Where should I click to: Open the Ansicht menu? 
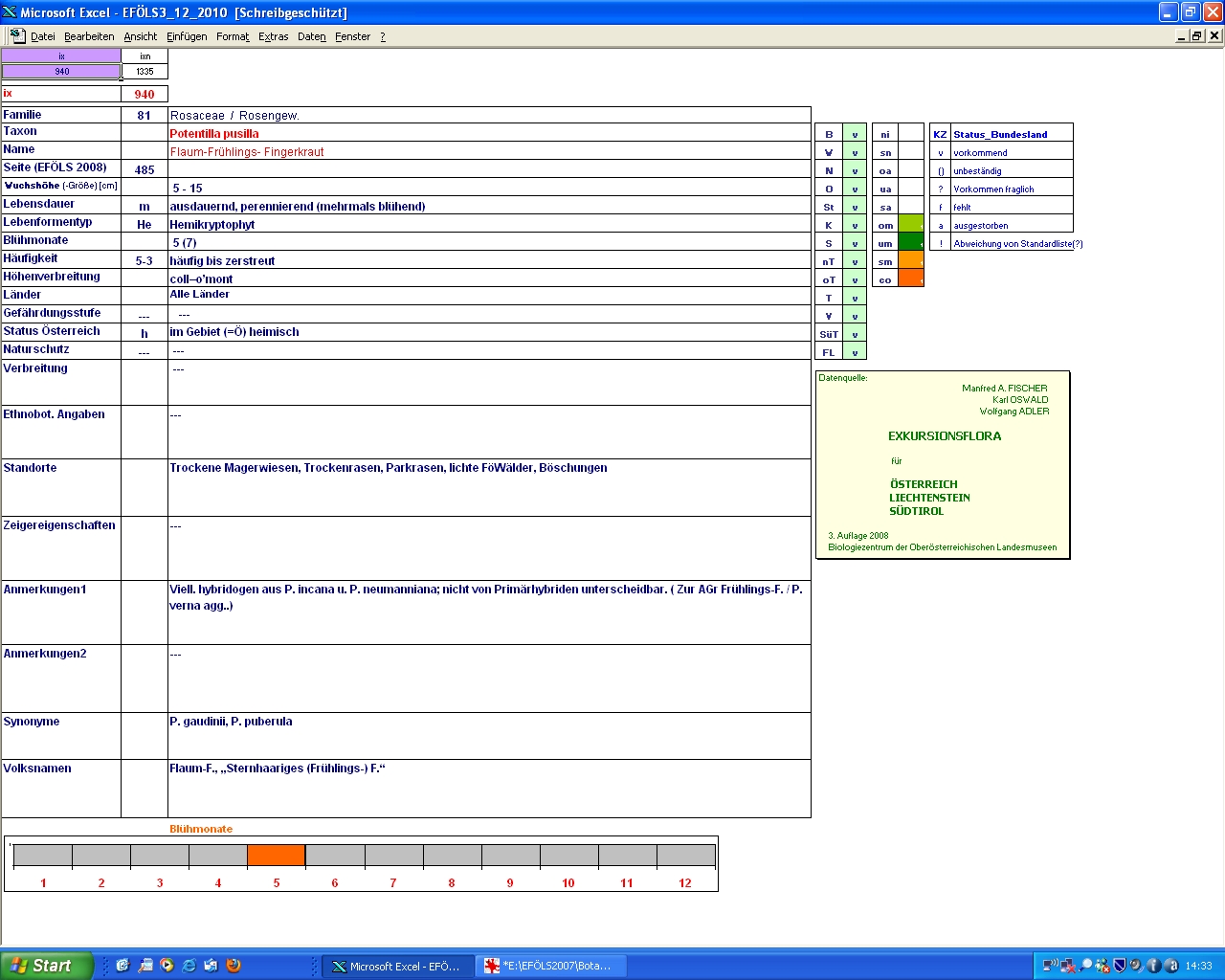141,36
